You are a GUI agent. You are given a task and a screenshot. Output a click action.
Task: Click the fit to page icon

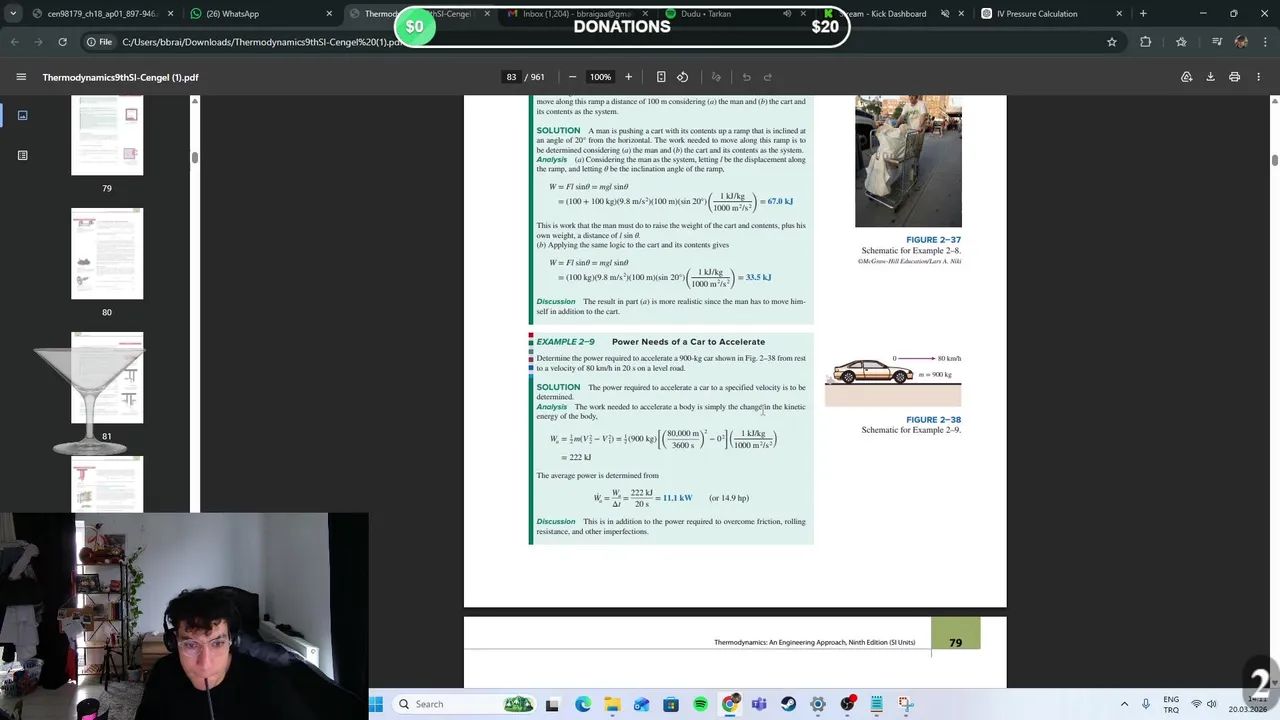pyautogui.click(x=661, y=77)
